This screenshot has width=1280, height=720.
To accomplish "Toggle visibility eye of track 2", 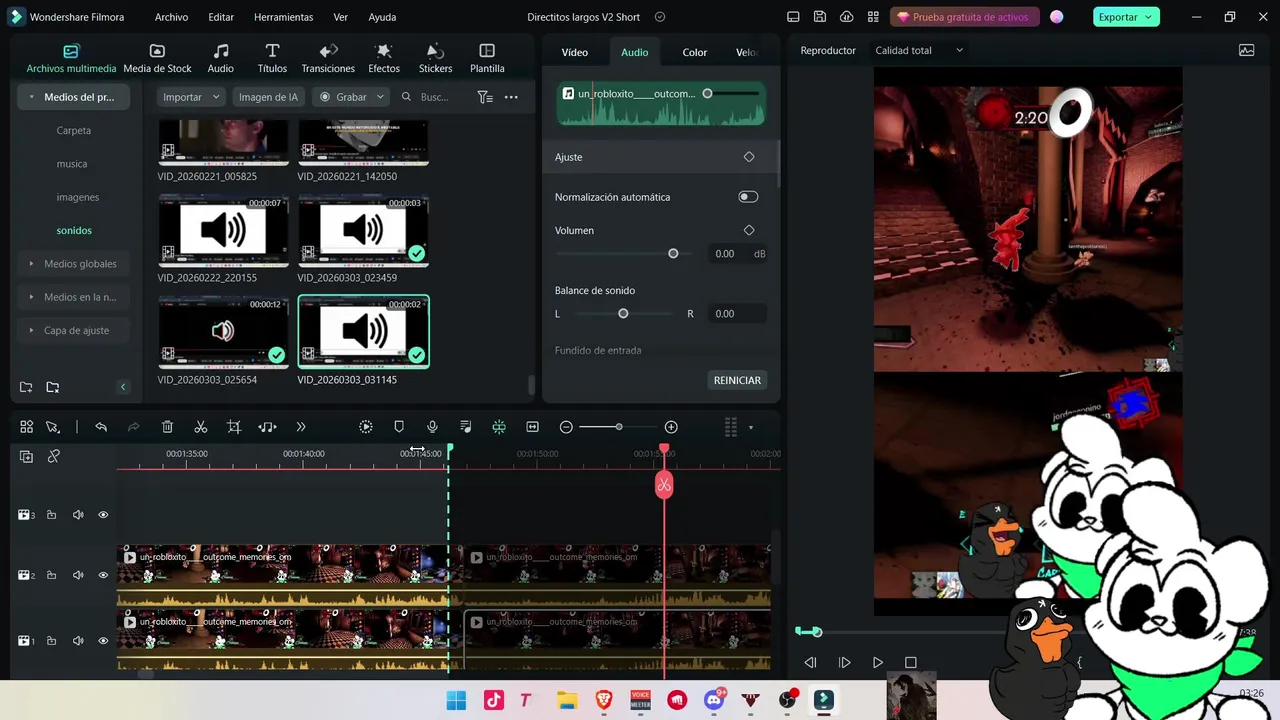I will click(x=103, y=575).
